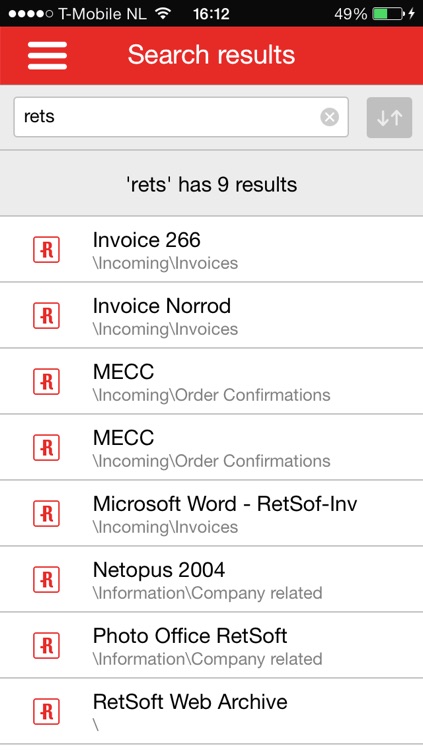Open the Invoice Norrod result

tap(212, 315)
